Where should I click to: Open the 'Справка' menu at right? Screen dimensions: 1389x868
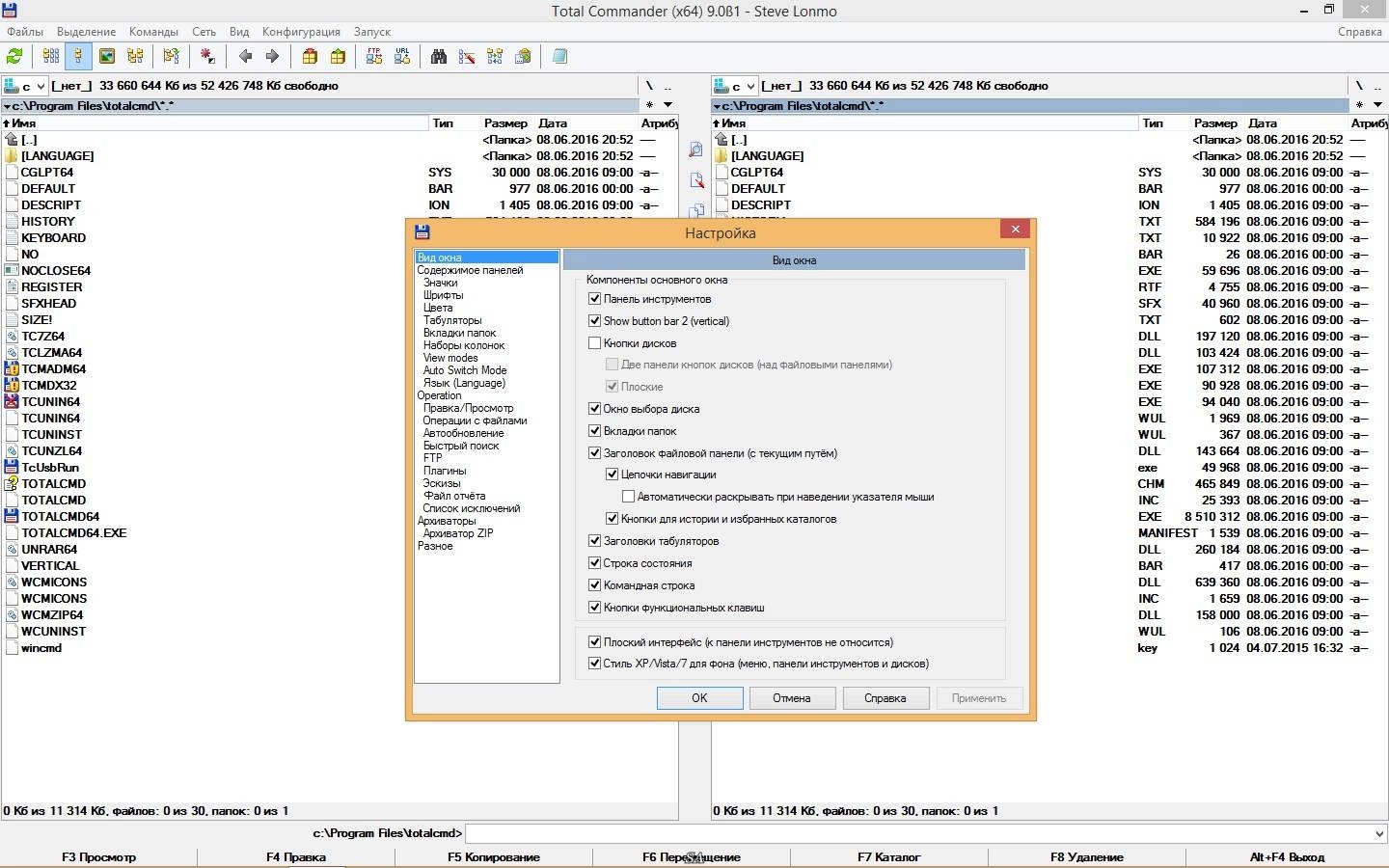pyautogui.click(x=1360, y=32)
